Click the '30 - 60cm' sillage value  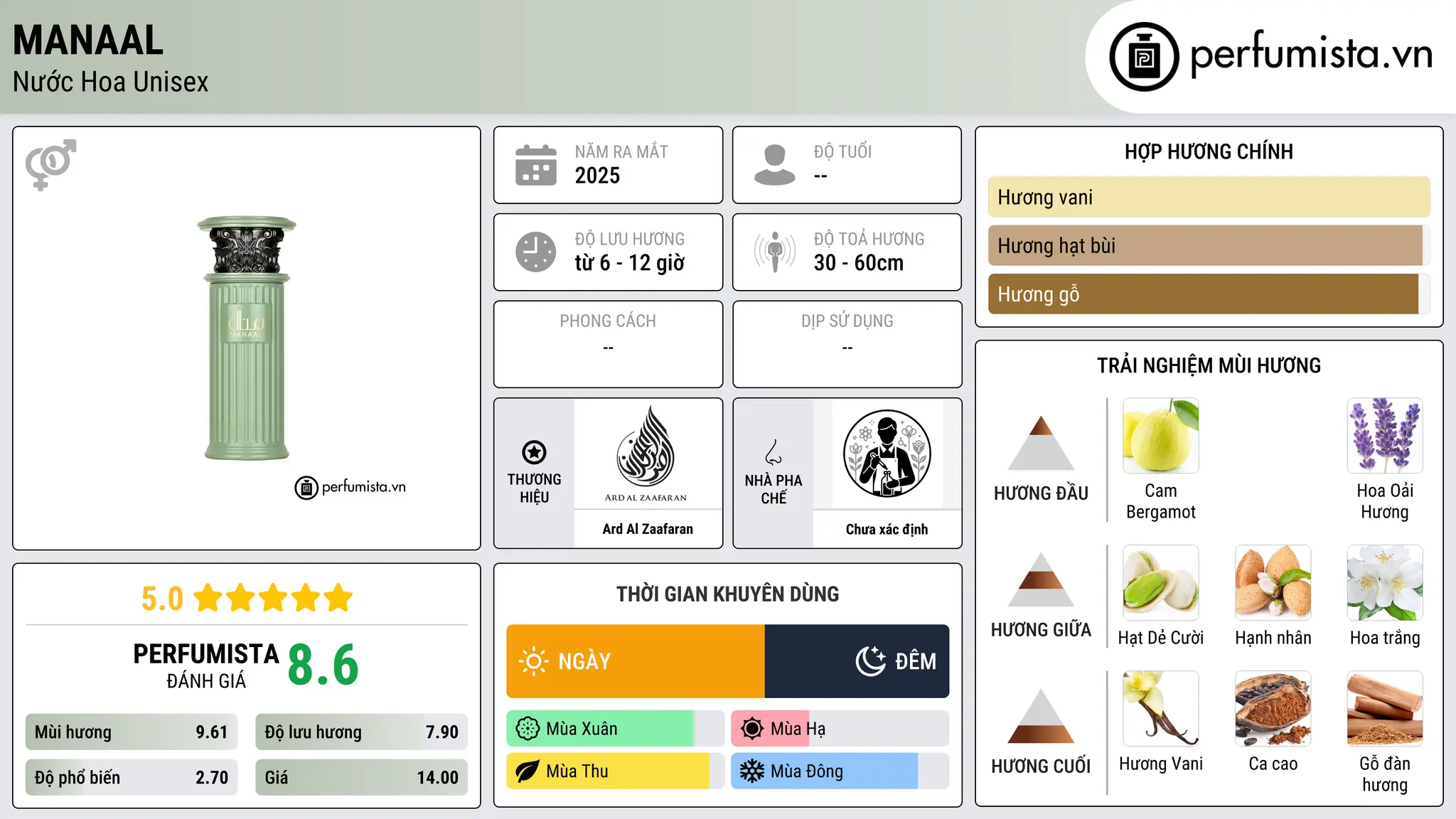click(x=859, y=263)
